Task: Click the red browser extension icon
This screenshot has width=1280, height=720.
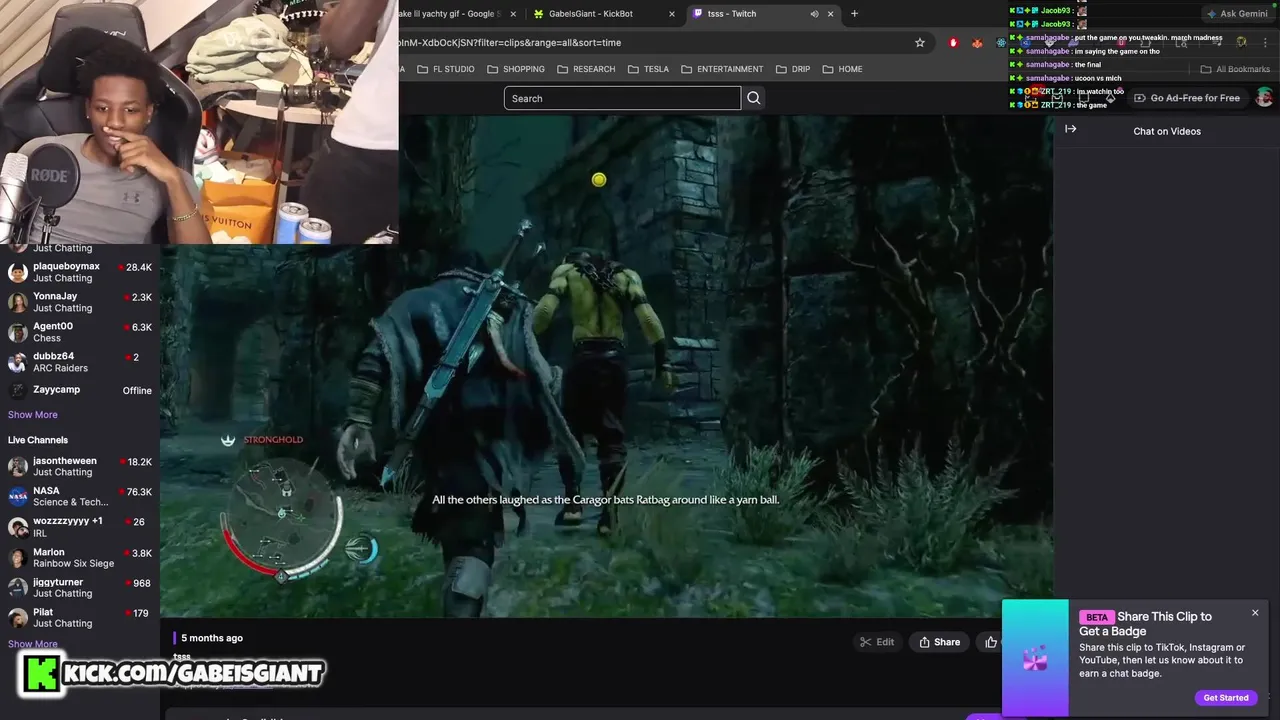Action: (953, 43)
